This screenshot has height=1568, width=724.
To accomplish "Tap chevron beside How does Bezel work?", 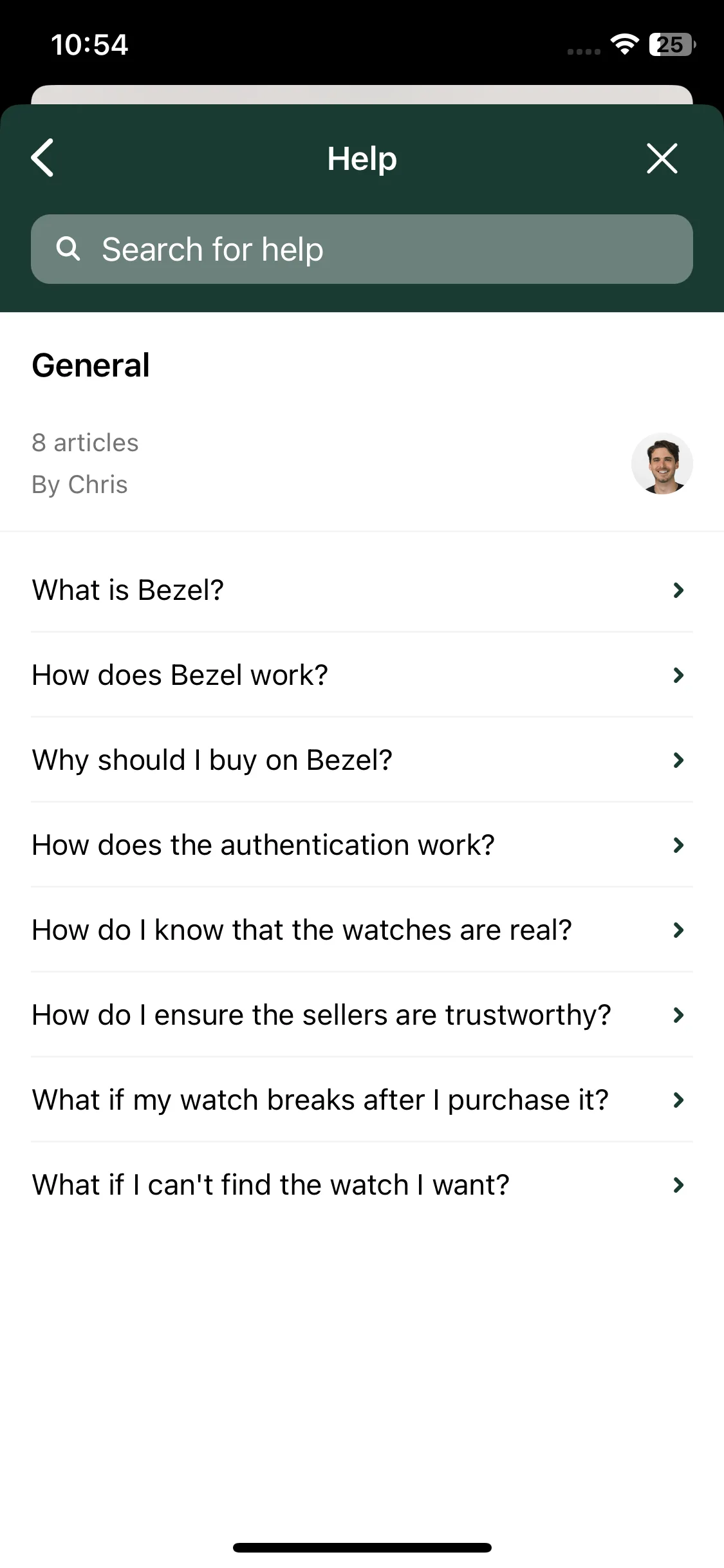I will tap(678, 675).
